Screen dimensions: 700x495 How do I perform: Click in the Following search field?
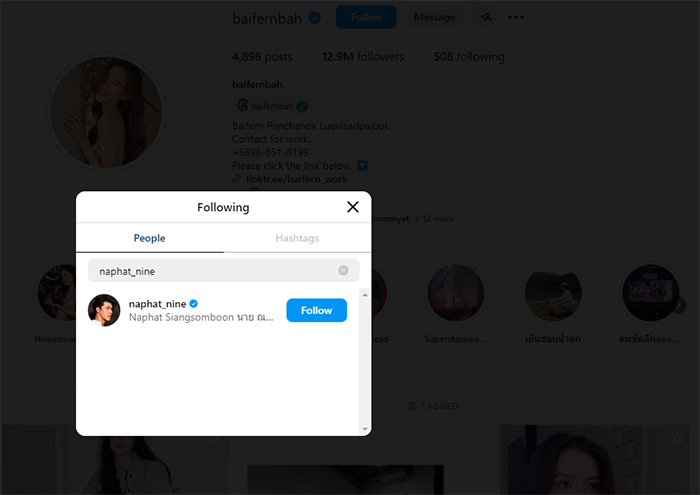[215, 270]
